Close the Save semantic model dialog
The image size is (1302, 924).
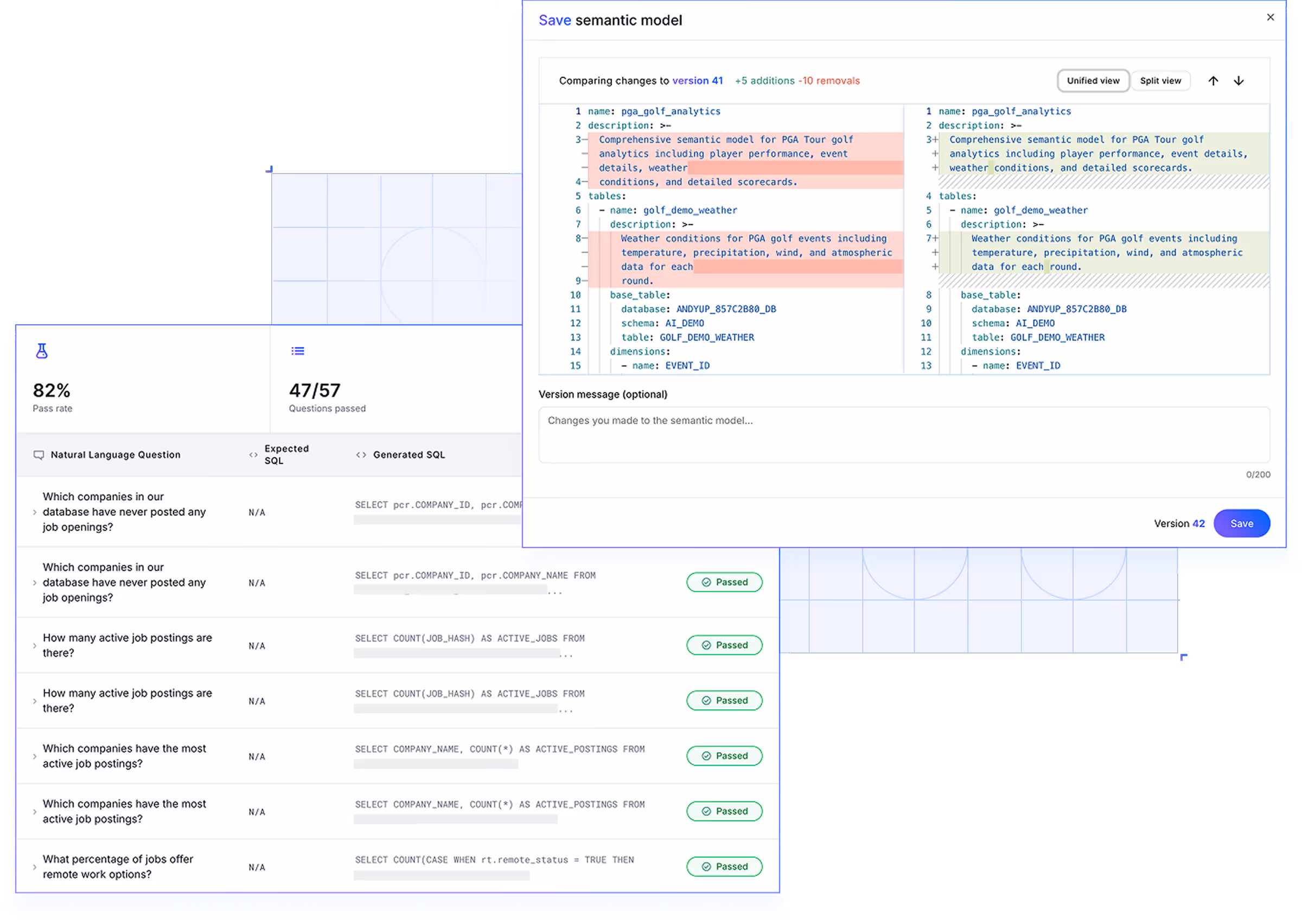(x=1270, y=18)
